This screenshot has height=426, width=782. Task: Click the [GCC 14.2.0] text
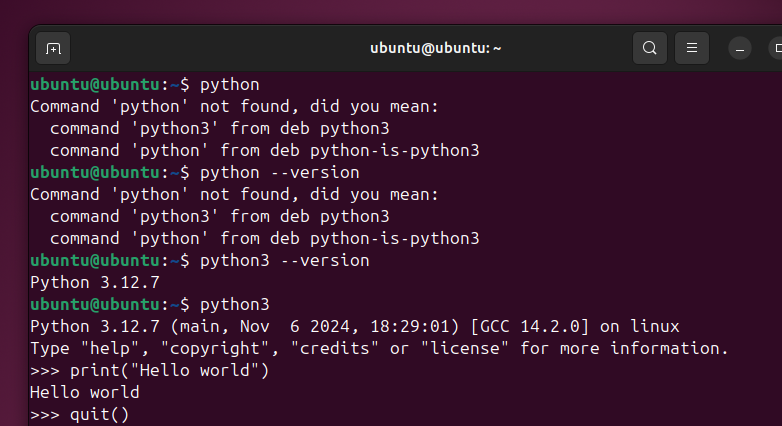[530, 327]
